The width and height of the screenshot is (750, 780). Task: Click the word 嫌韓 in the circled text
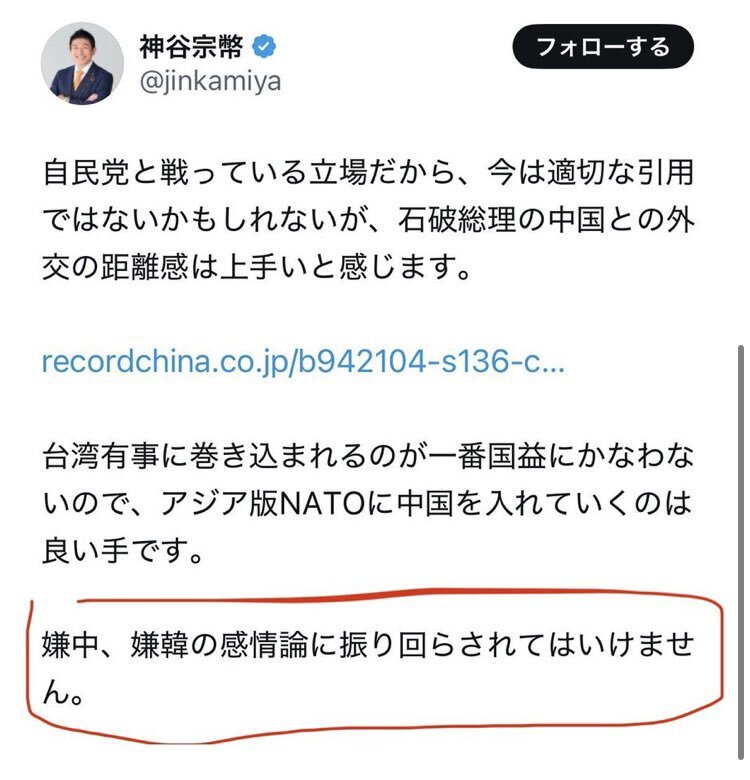point(160,645)
